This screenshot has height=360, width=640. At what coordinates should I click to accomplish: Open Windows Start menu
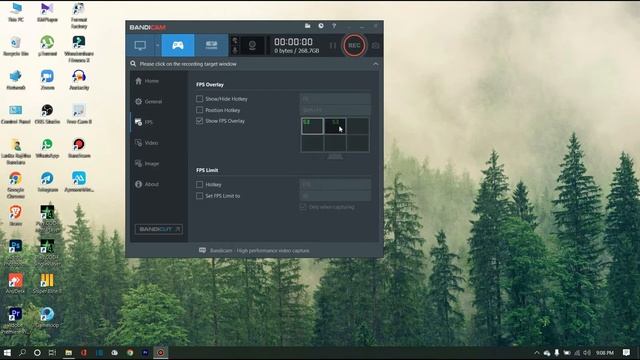coord(7,353)
